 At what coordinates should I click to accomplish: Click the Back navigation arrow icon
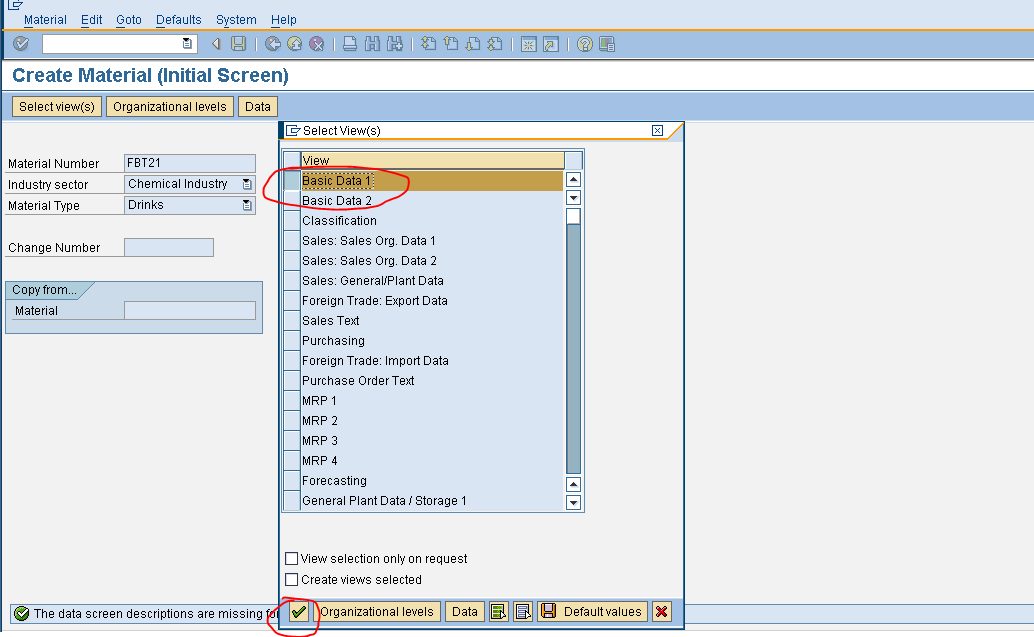pos(271,43)
